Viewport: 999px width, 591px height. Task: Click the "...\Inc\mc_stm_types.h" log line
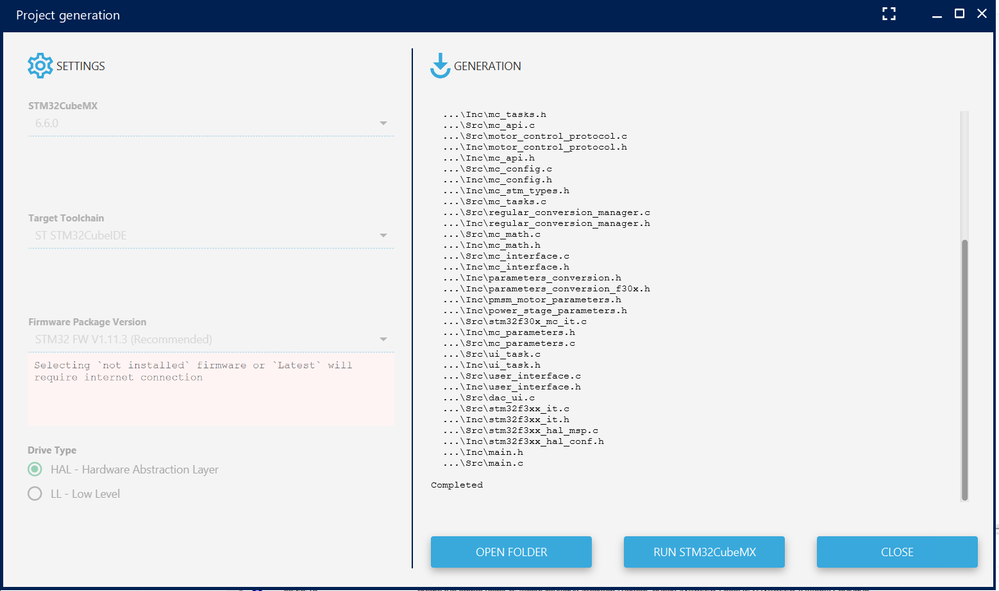click(x=506, y=190)
